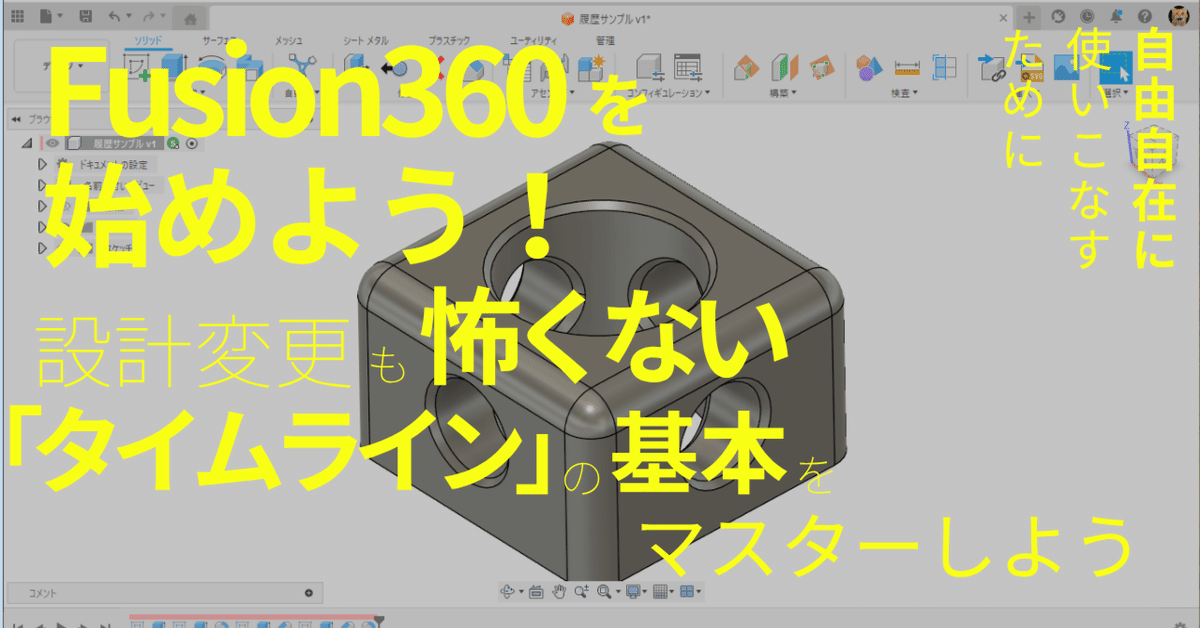The width and height of the screenshot is (1200, 628).
Task: Select the Section Analysis tool
Action: (944, 68)
